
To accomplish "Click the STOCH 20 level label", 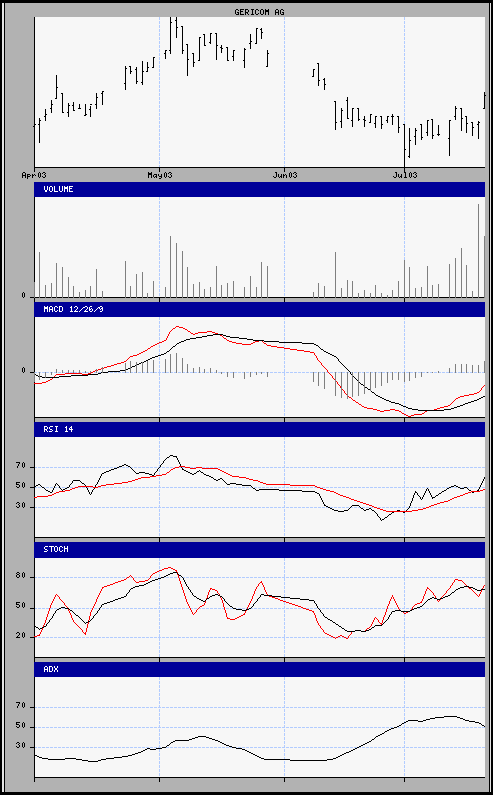I will [x=20, y=636].
